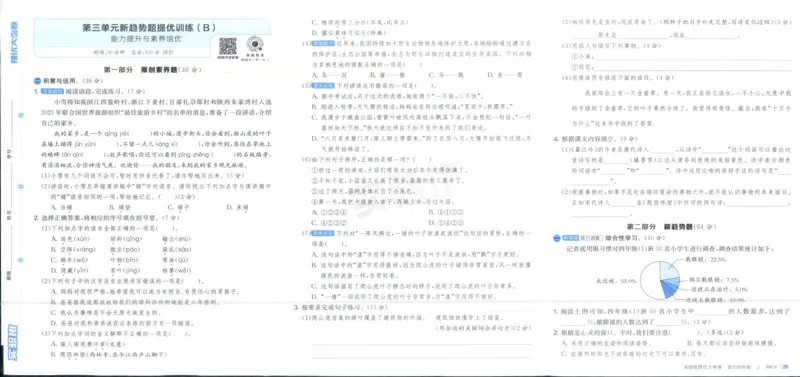Click the blank parenthesis after pinyin jūn yún

107,144
